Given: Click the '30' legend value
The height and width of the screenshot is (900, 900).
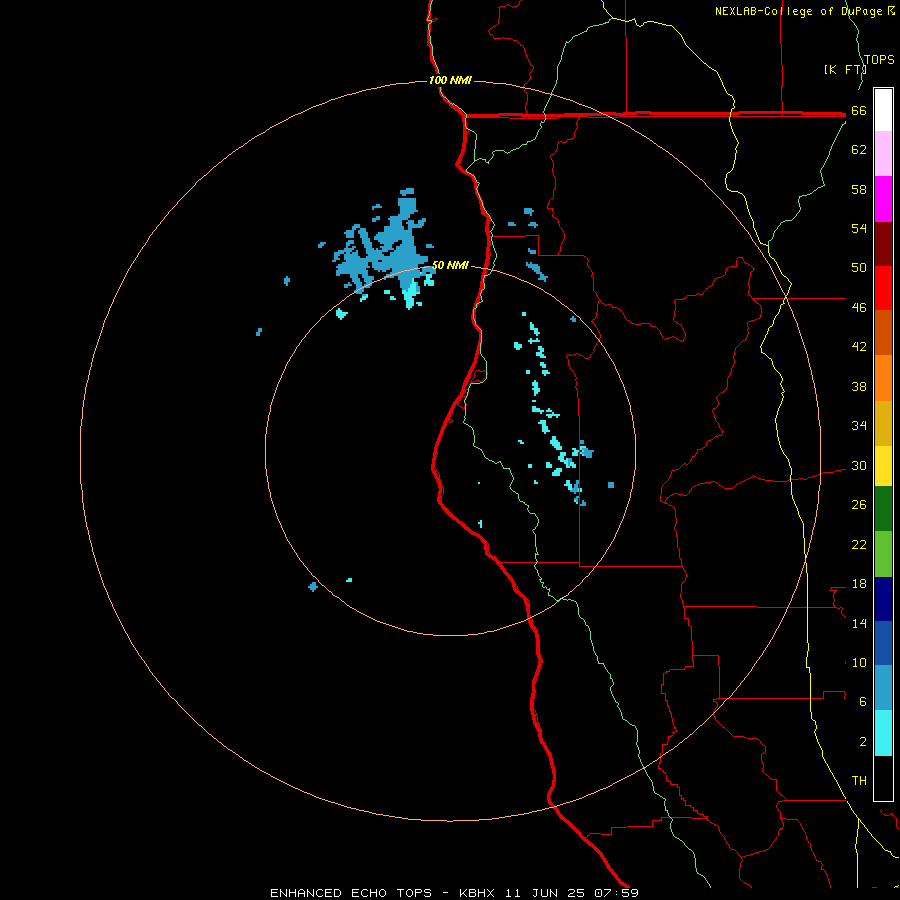Looking at the screenshot, I should click(x=859, y=465).
